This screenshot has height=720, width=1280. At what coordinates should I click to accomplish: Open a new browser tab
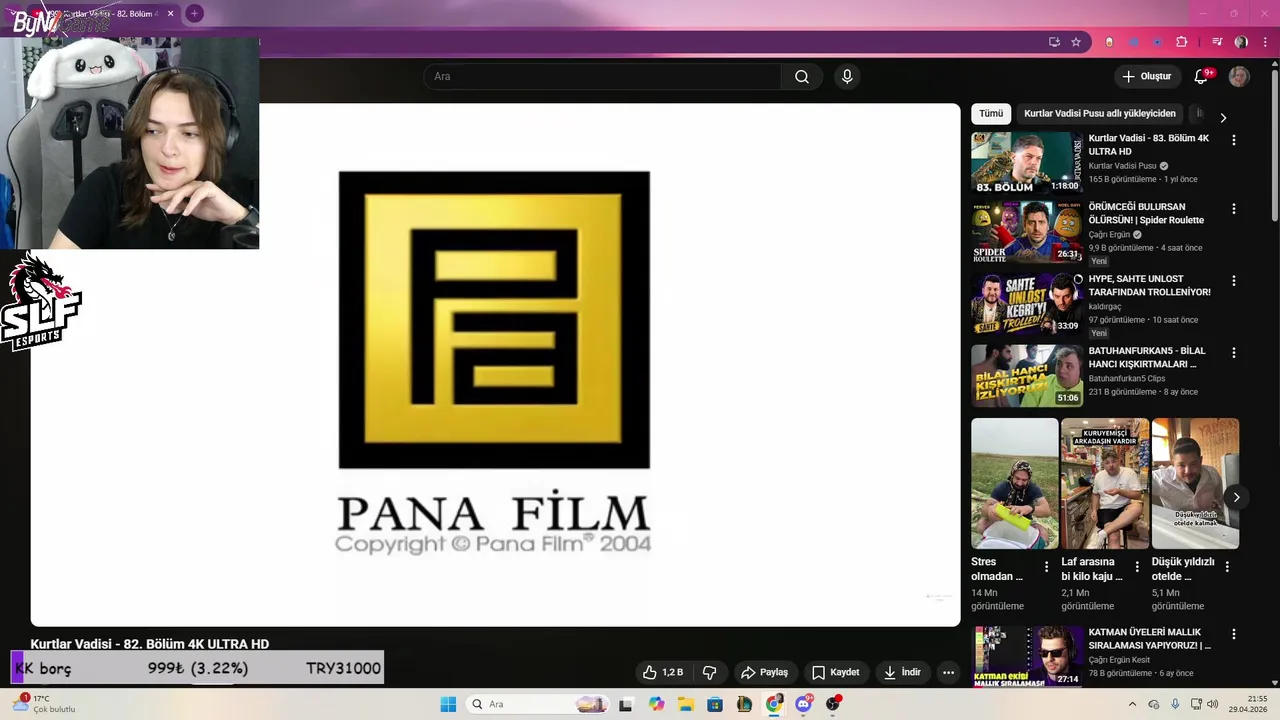point(194,13)
